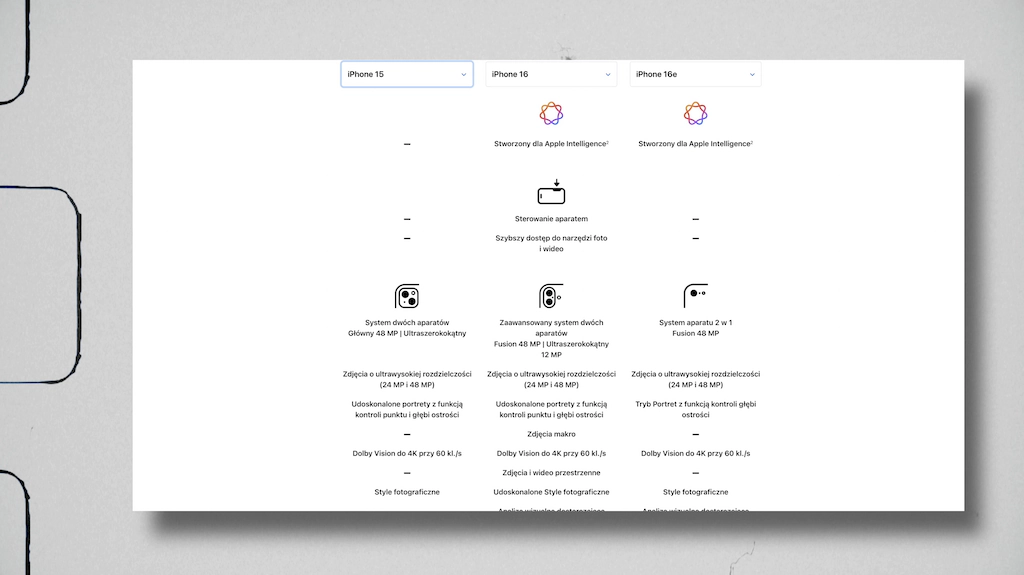
Task: Click 'Stworzony dla Apple Intelligence' under iPhone 16
Action: tap(551, 144)
